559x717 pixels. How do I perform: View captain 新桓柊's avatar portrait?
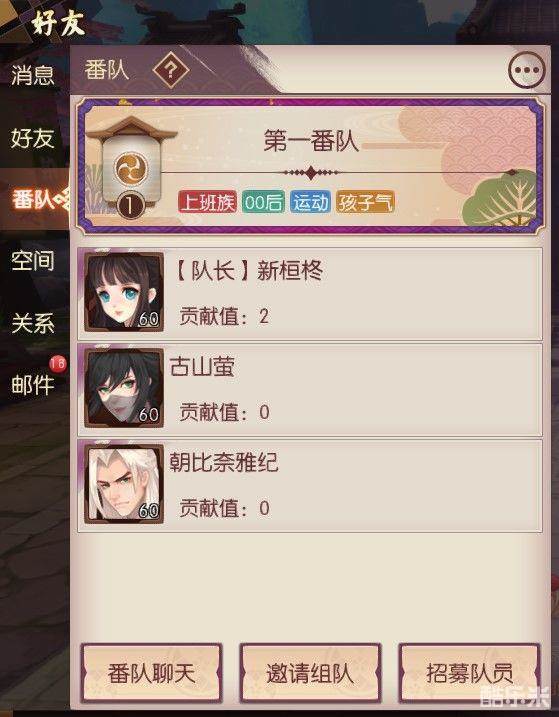(x=124, y=292)
